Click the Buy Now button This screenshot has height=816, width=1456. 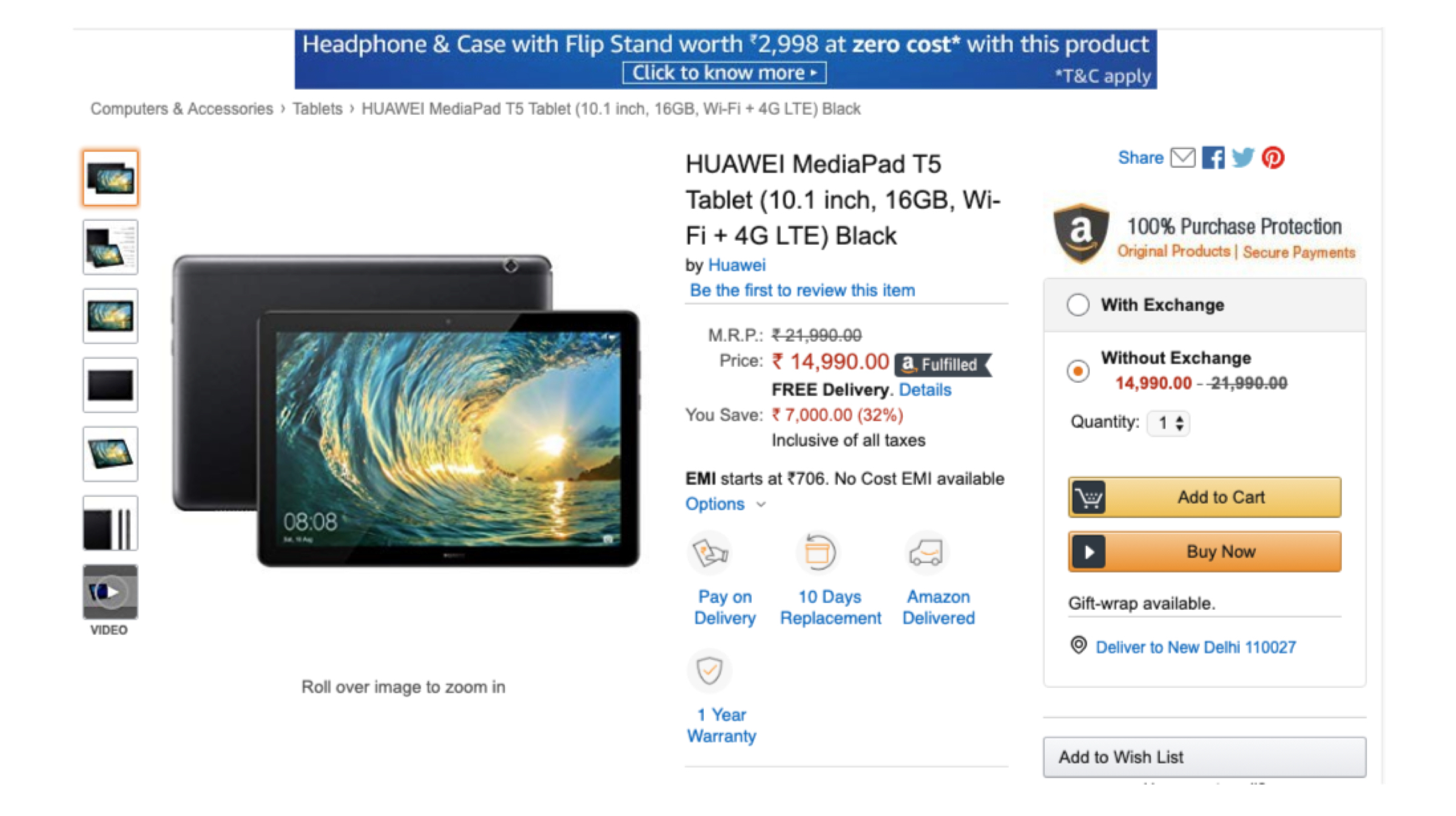tap(1204, 551)
